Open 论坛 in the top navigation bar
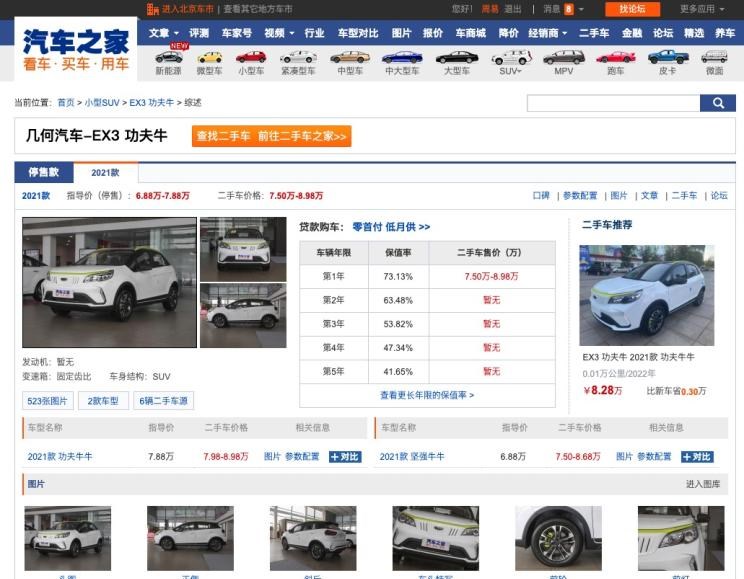Screen dimensions: 744x579 tap(663, 33)
